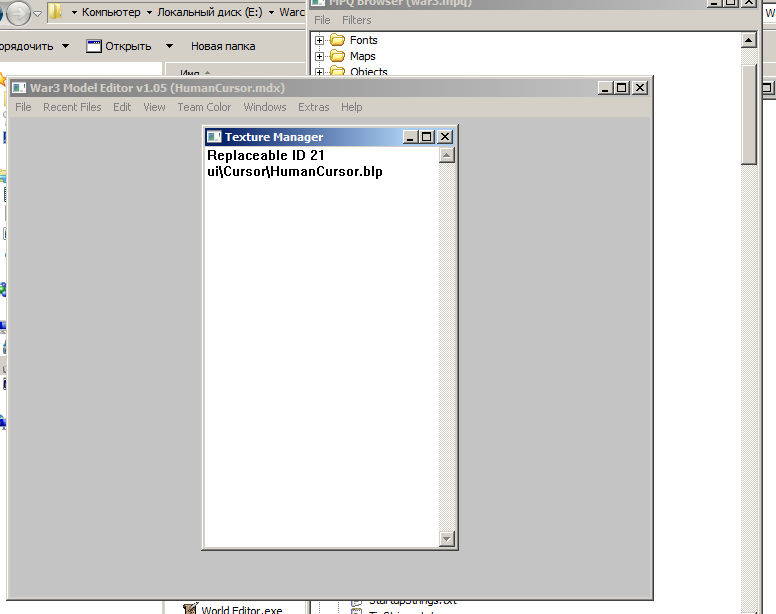Click the Texture Manager scroll up arrow
Image resolution: width=776 pixels, height=614 pixels.
[x=446, y=155]
